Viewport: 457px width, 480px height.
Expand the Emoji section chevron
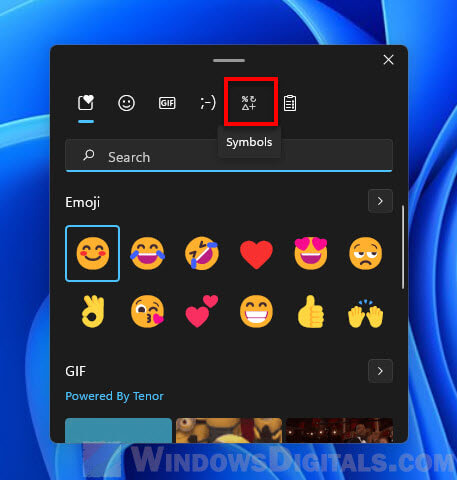pos(380,201)
